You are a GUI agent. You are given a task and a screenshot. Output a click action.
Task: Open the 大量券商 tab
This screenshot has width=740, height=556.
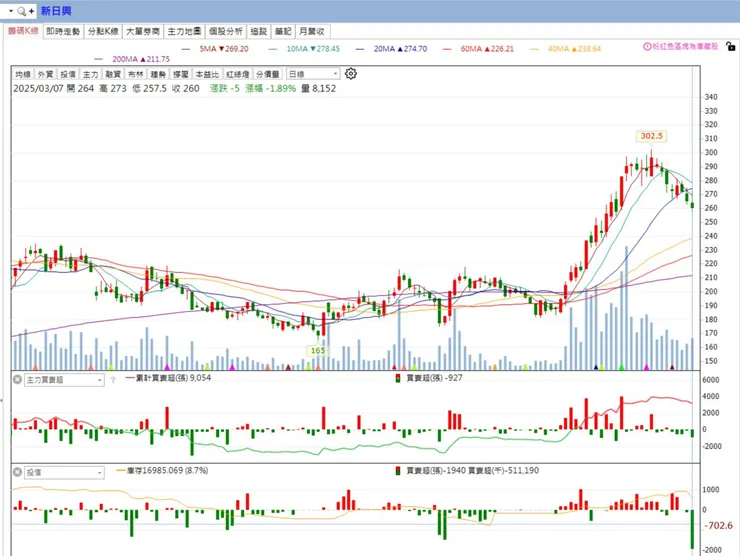pos(143,32)
